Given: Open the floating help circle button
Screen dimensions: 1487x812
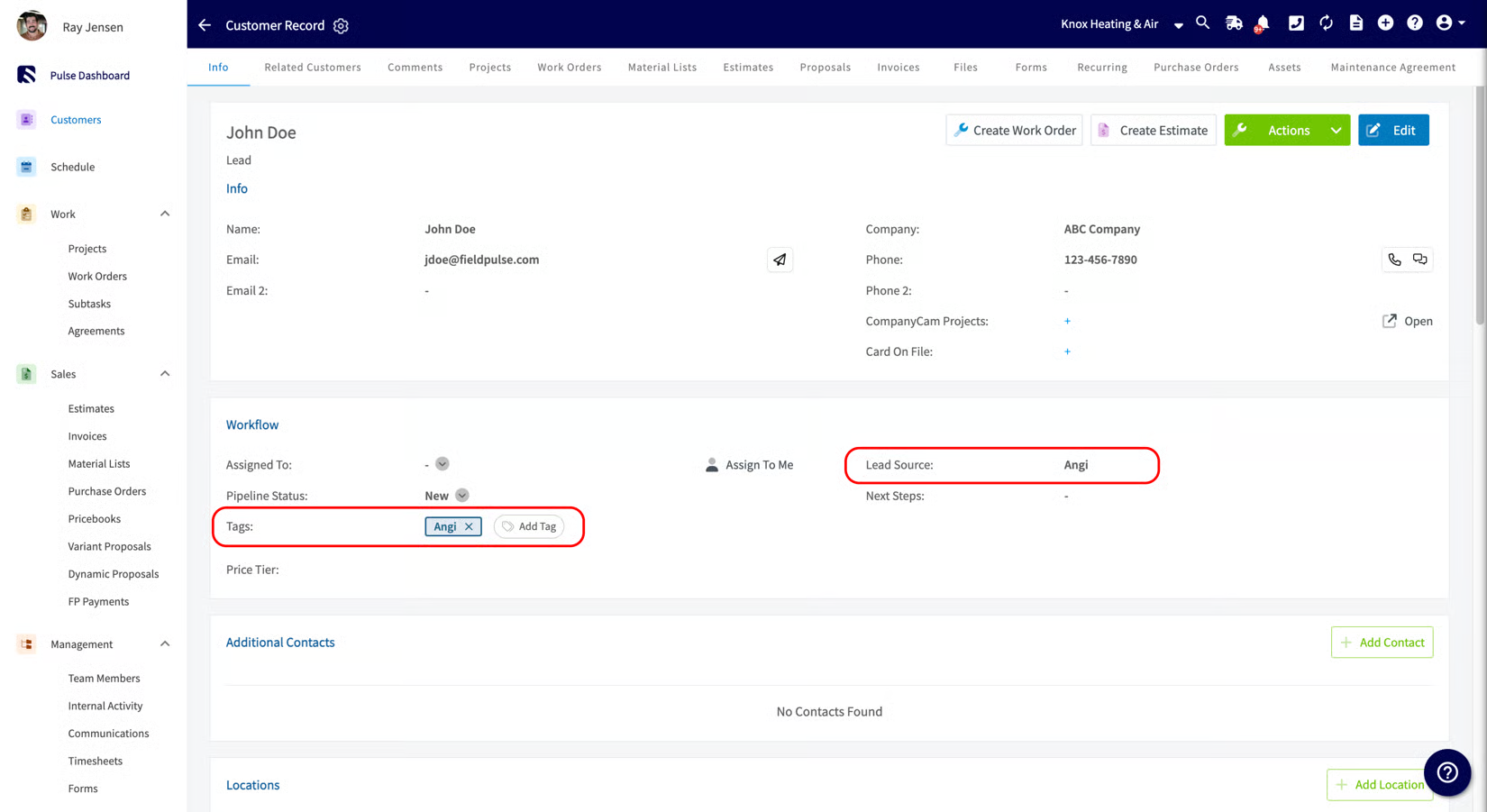Looking at the screenshot, I should (1447, 772).
